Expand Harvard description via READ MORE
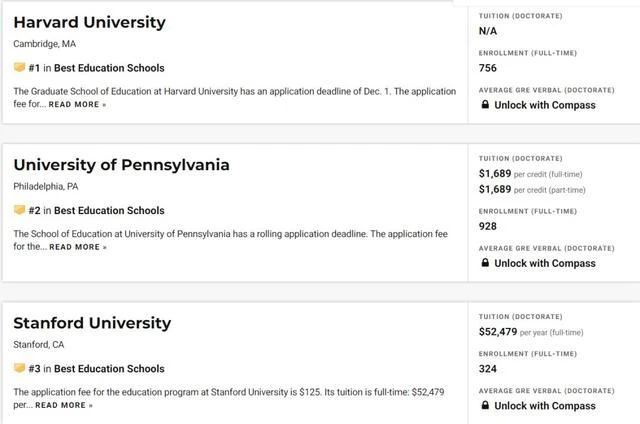This screenshot has height=424, width=640. (x=77, y=104)
